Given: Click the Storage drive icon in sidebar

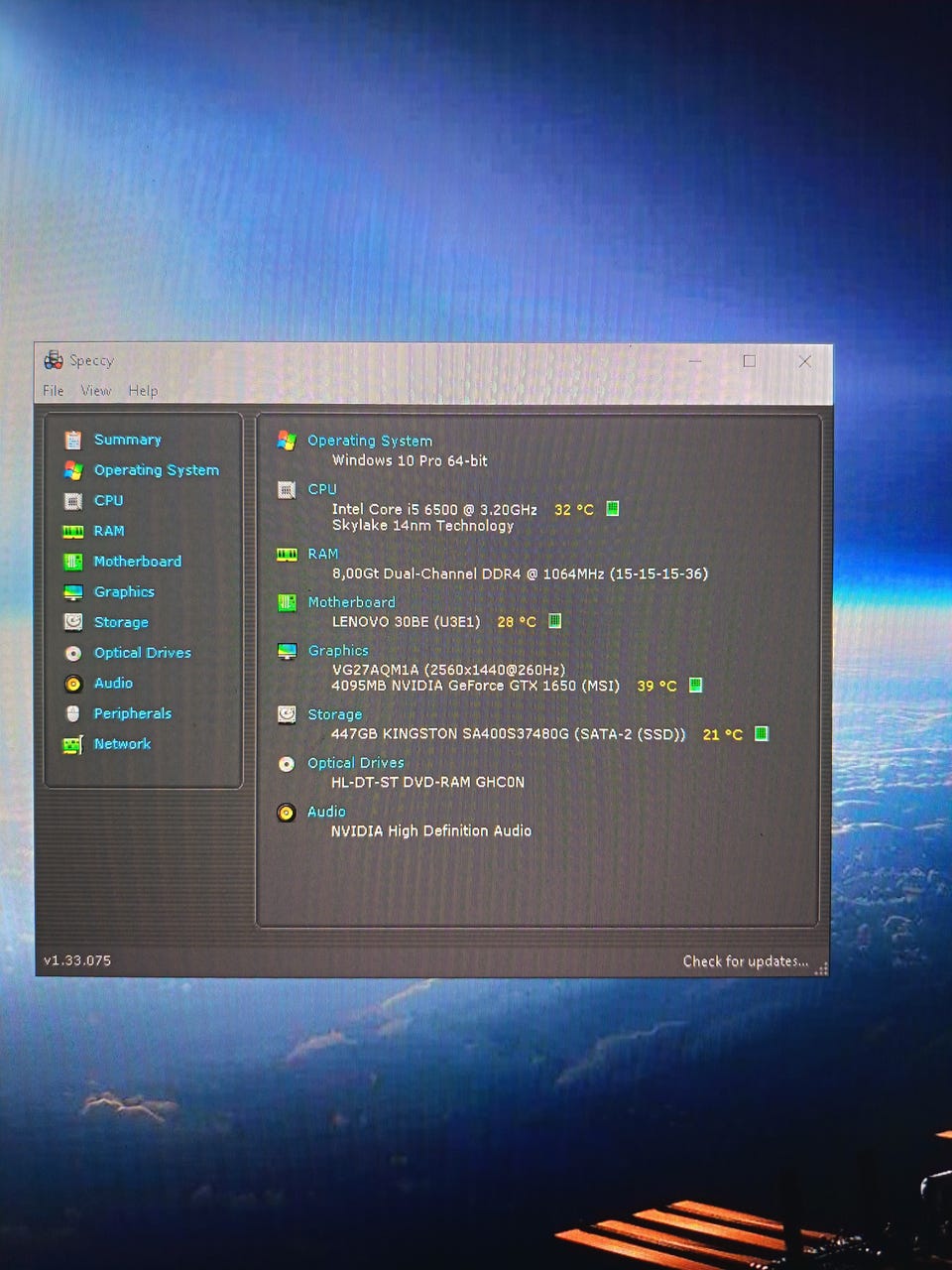Looking at the screenshot, I should click(73, 622).
